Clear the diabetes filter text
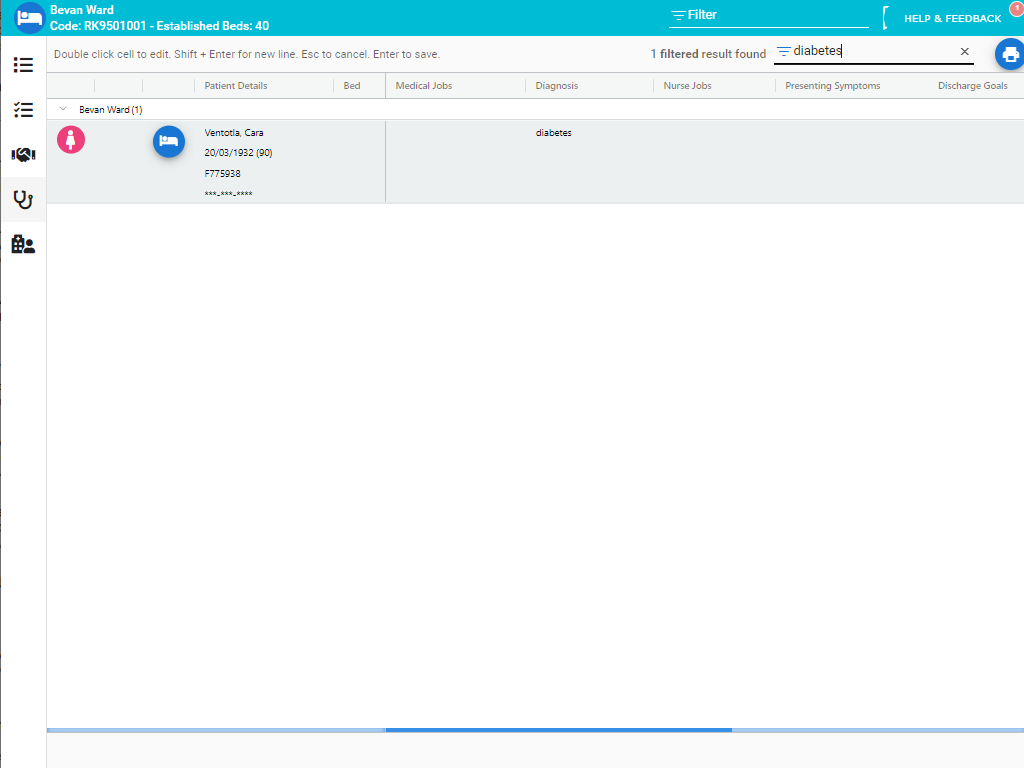 [x=965, y=52]
